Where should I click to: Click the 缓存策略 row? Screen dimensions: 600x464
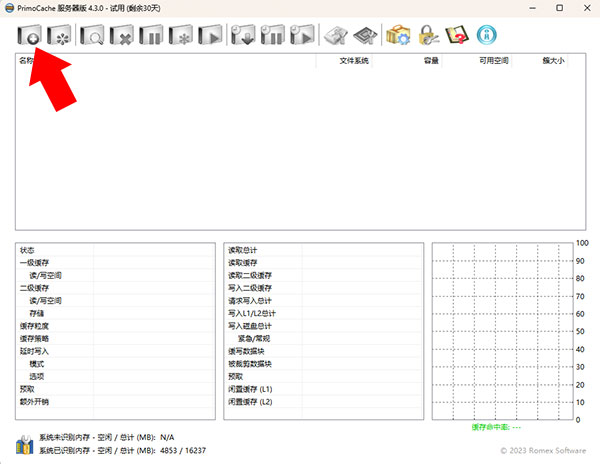tap(115, 339)
